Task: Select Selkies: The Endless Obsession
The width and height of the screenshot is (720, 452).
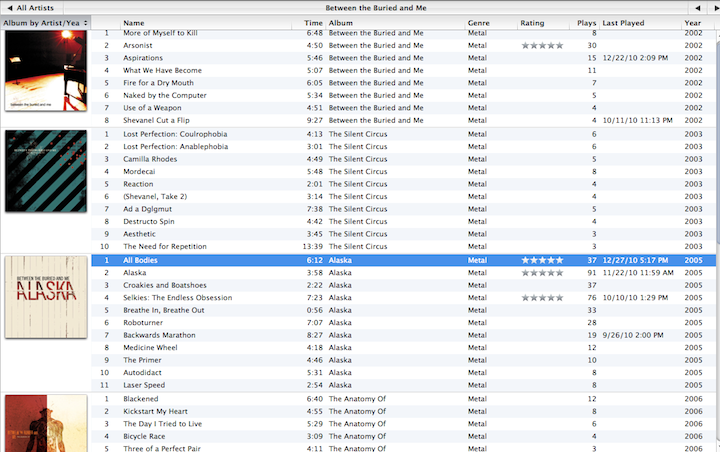Action: click(177, 298)
